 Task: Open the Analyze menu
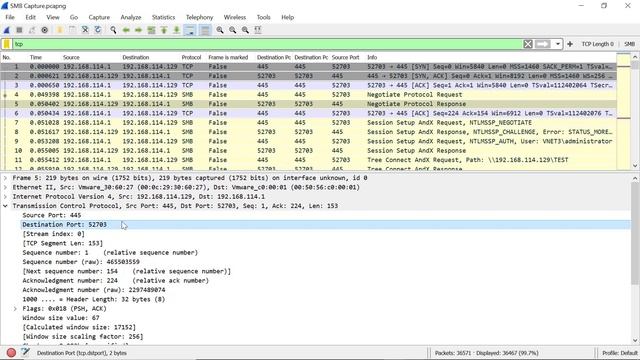(131, 17)
